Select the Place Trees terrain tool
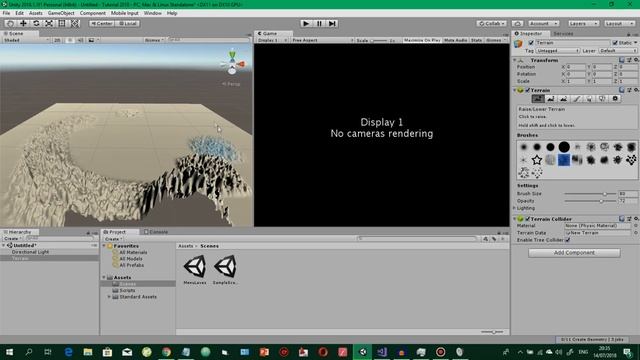The height and width of the screenshot is (360, 640). click(x=589, y=99)
